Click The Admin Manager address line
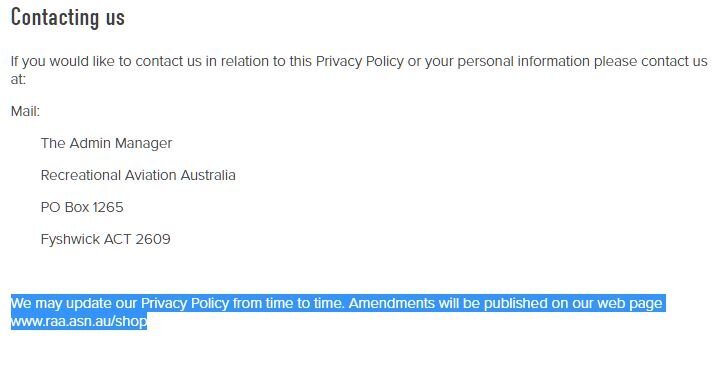The width and height of the screenshot is (717, 382). [107, 143]
